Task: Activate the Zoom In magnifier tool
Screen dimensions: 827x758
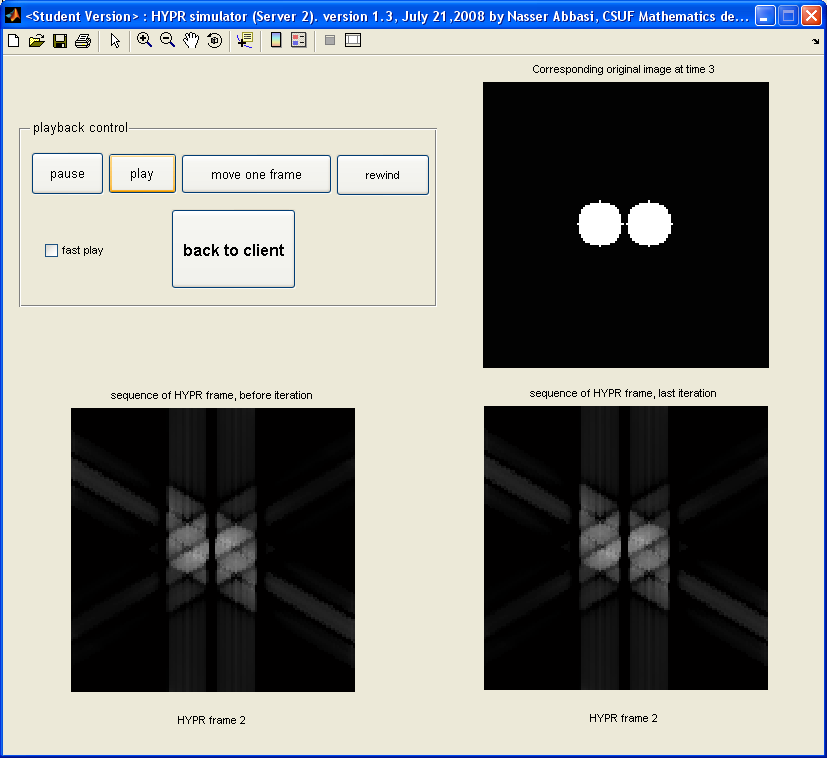Action: [144, 40]
